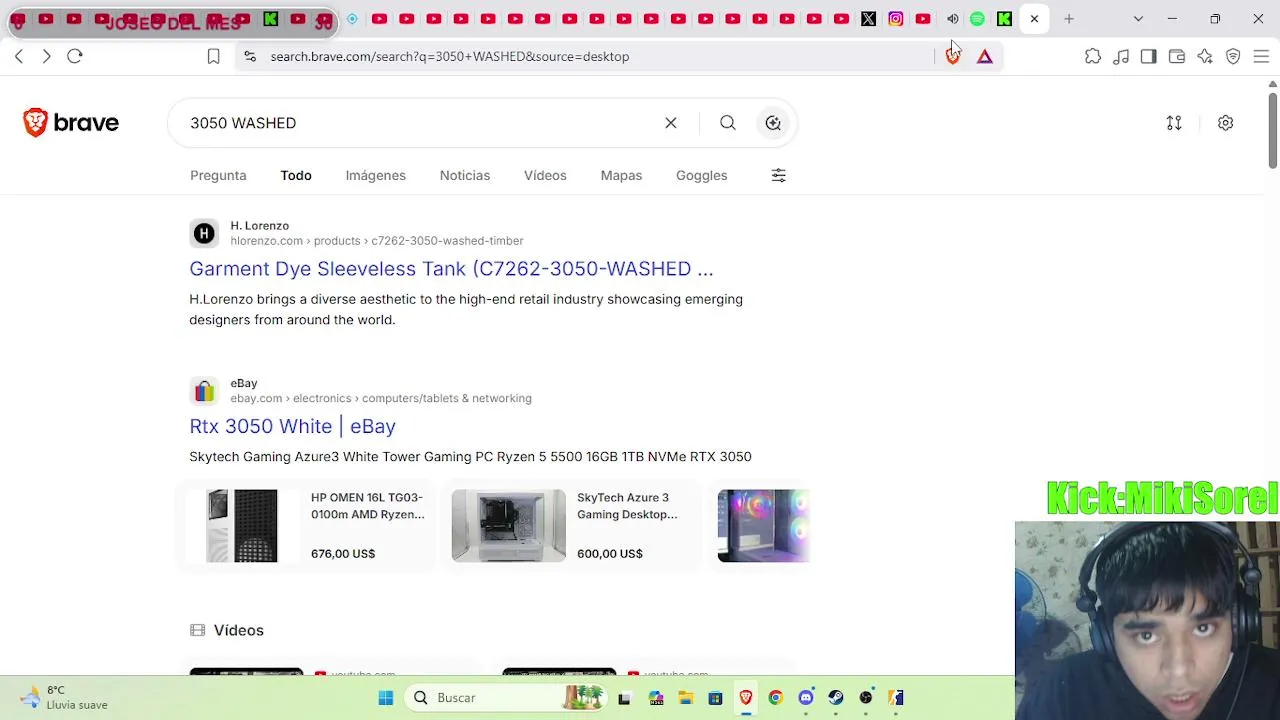Open SkyTech Azure 3 Gaming Desktop thumbnail

pos(508,526)
